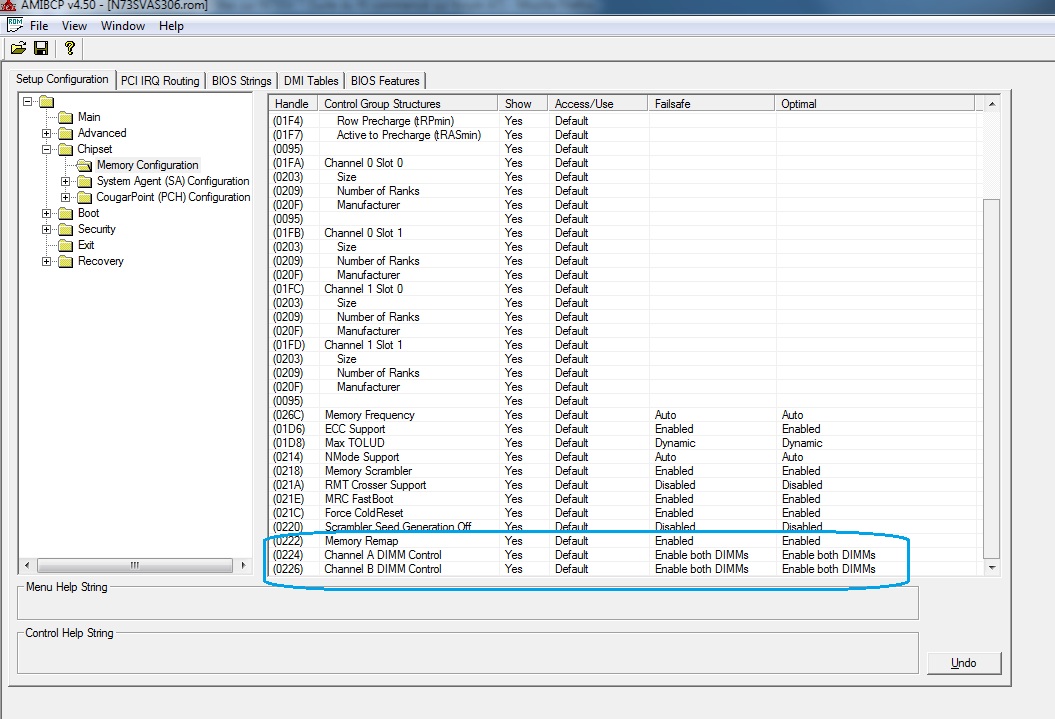Open the Window menu
This screenshot has width=1055, height=719.
(123, 26)
